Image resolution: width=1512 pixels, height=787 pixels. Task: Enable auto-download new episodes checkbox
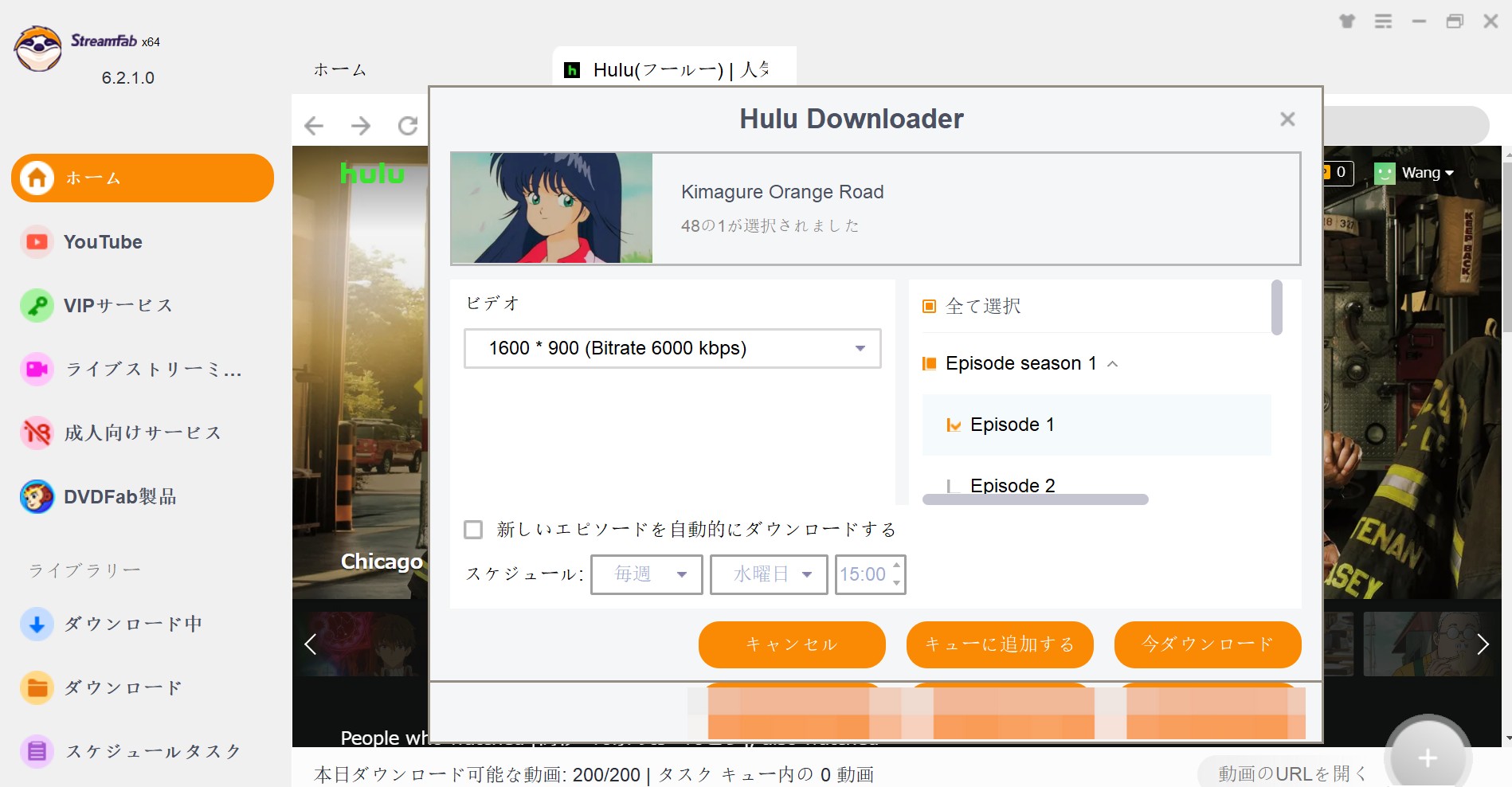pyautogui.click(x=473, y=530)
